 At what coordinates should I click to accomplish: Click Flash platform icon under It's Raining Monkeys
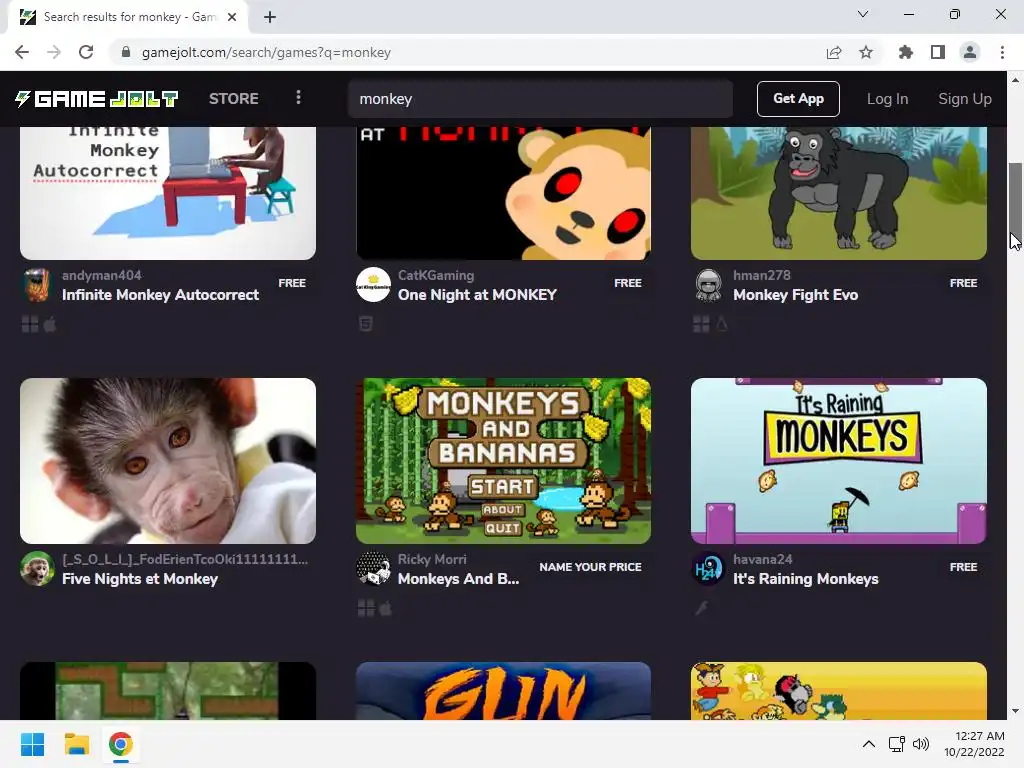(701, 608)
